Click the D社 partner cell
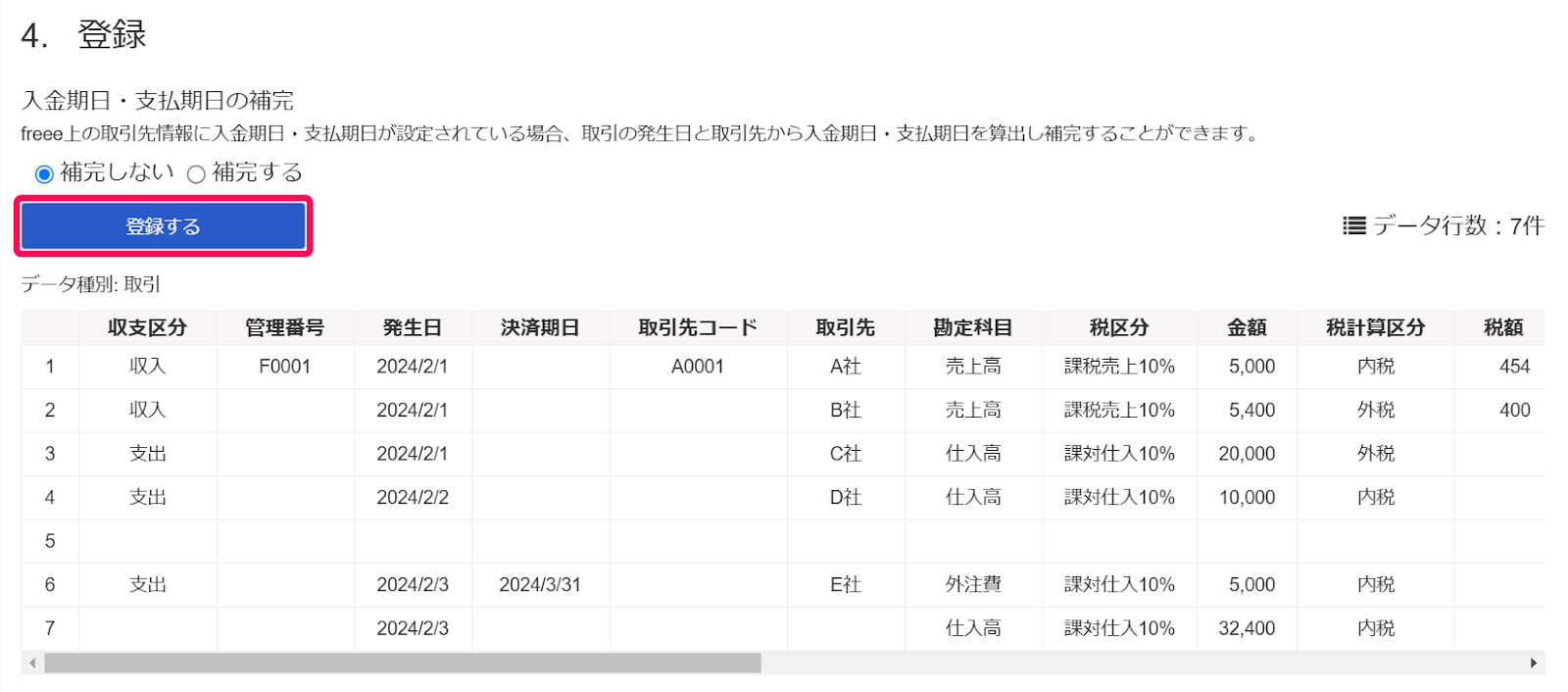The height and width of the screenshot is (692, 1568). coord(846,498)
